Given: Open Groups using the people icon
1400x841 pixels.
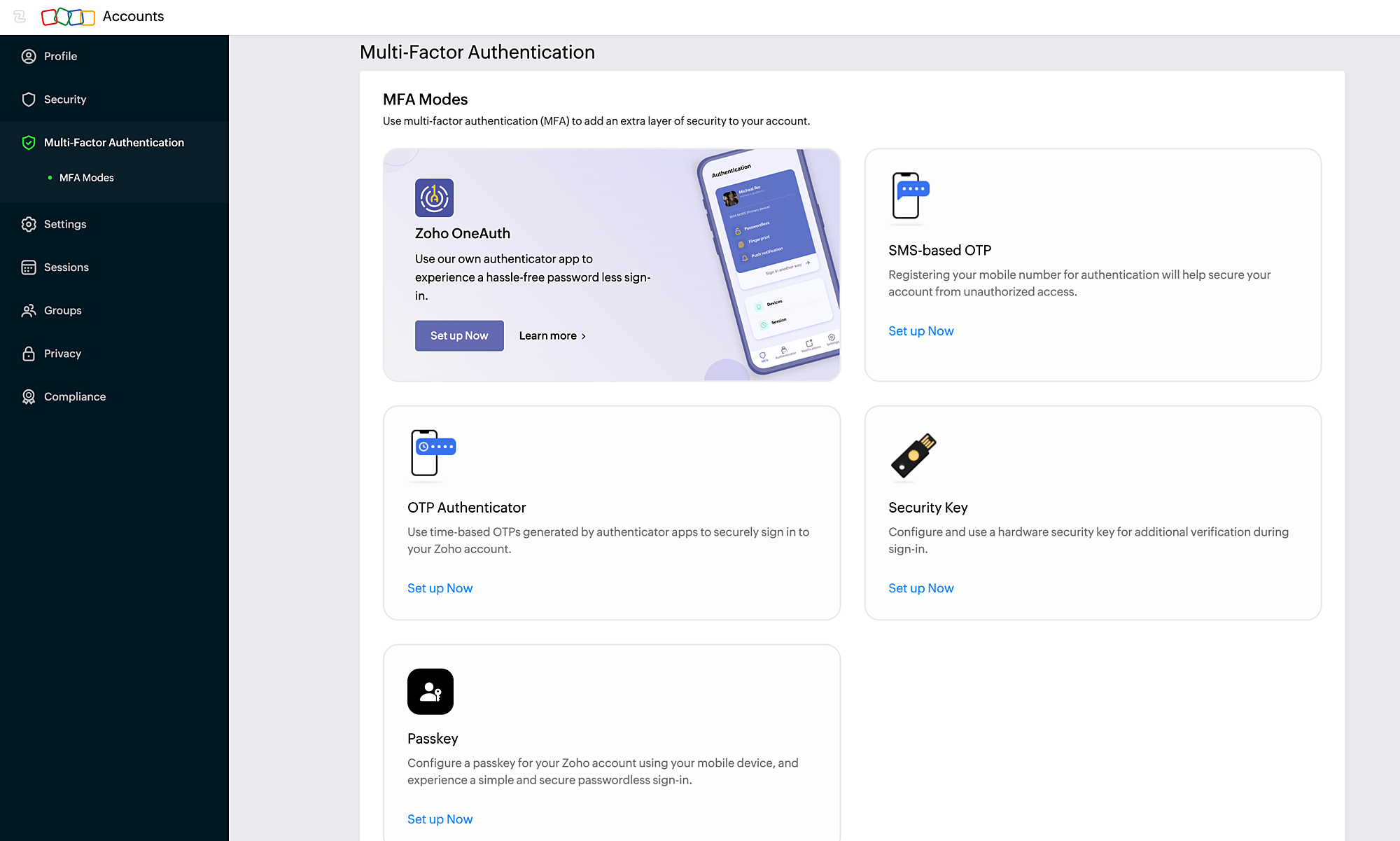Looking at the screenshot, I should [29, 310].
